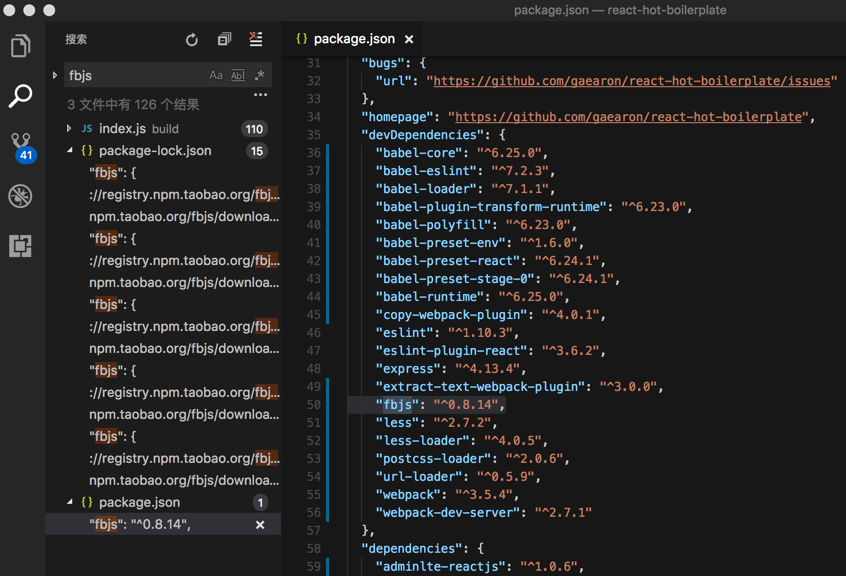Open the Extensions view icon
This screenshot has width=846, height=576.
[x=21, y=245]
